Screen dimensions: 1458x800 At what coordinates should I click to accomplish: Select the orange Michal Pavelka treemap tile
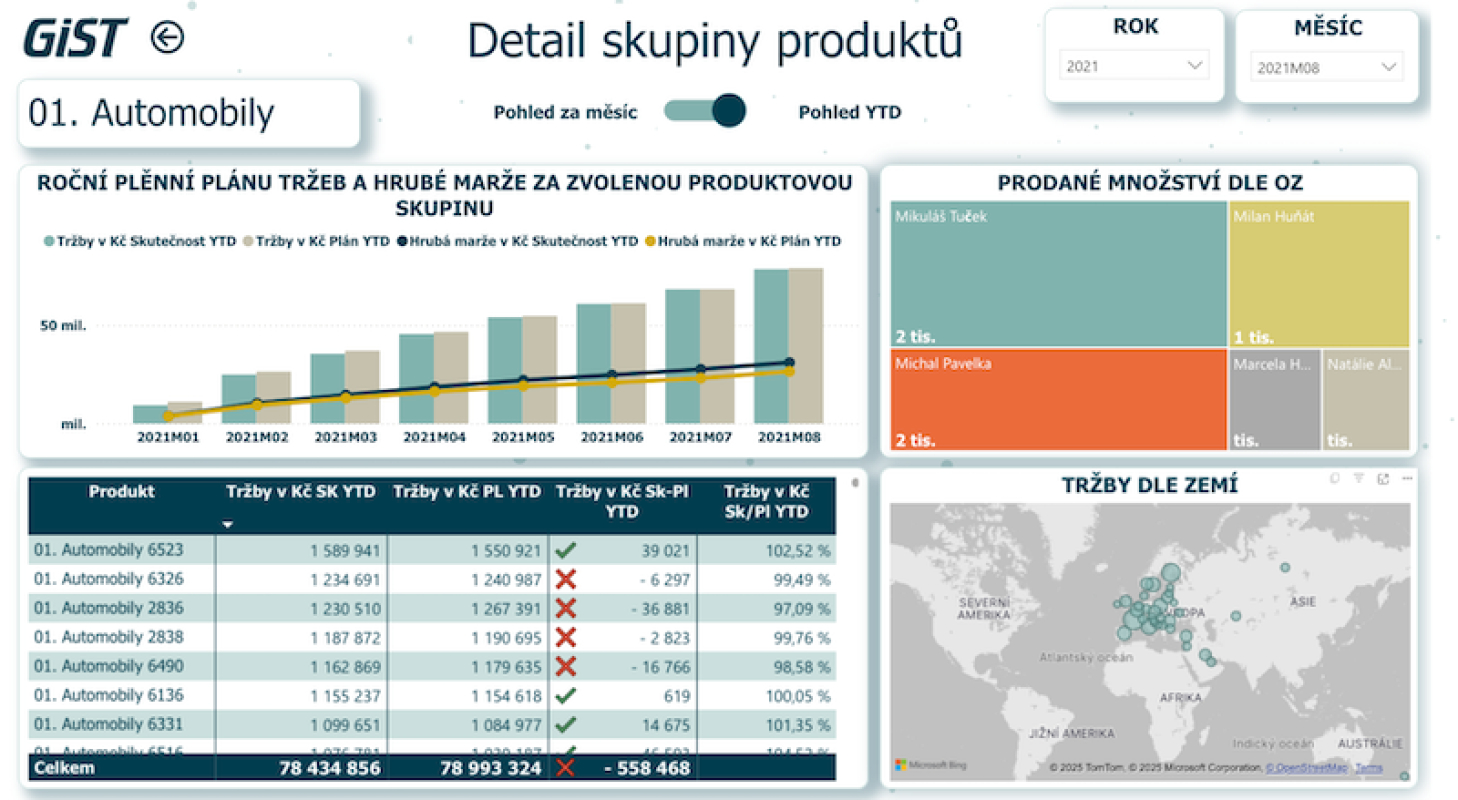click(x=1058, y=400)
